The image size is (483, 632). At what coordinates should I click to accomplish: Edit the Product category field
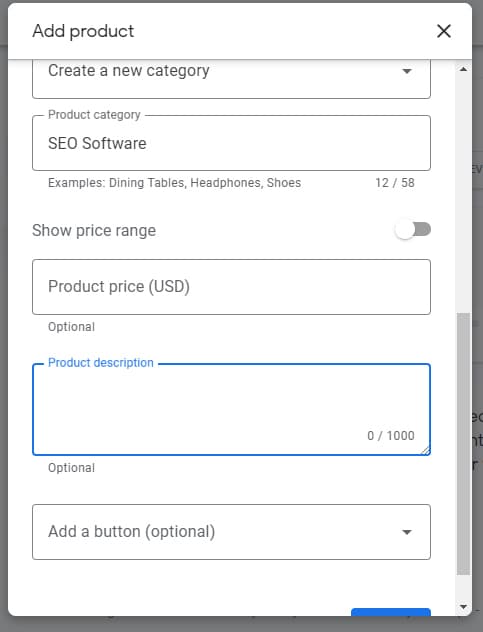231,143
